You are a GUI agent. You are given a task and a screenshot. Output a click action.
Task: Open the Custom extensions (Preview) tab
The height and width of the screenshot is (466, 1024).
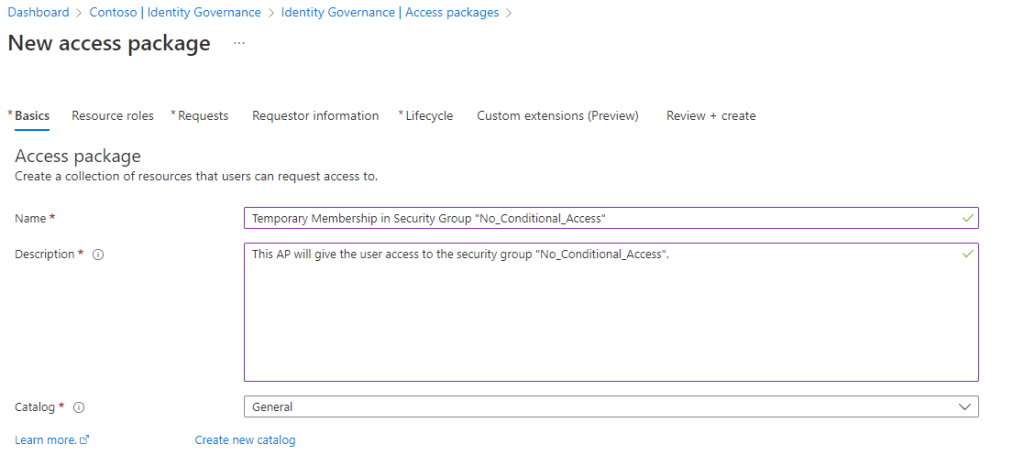click(x=557, y=116)
